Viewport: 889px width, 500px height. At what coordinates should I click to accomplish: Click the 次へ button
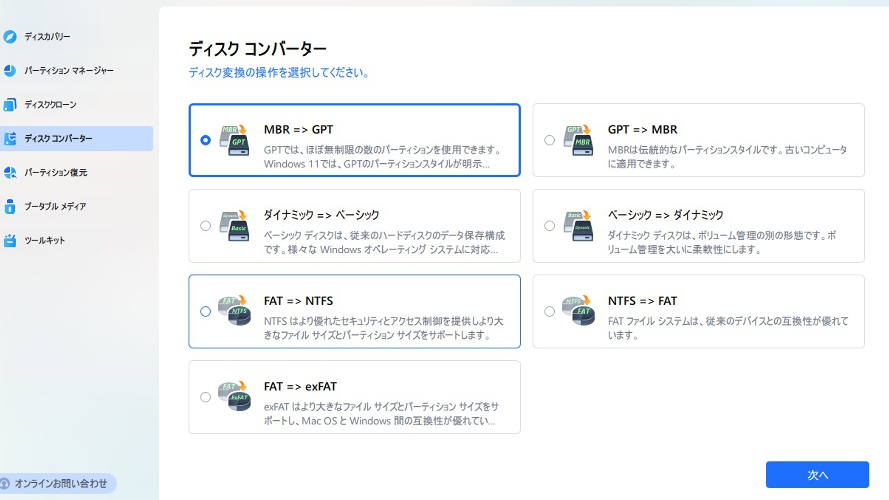pos(817,474)
